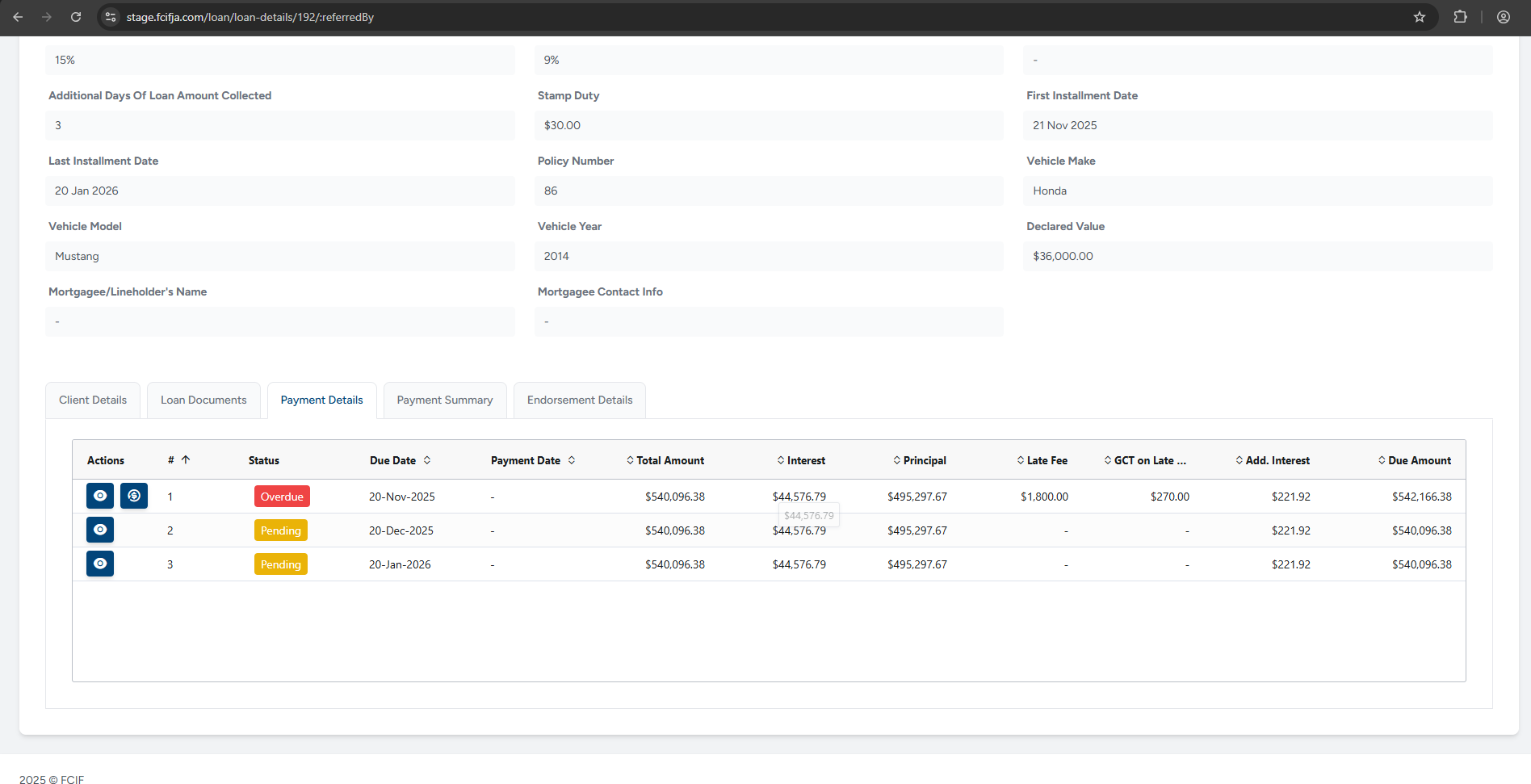View details of installment 3
The height and width of the screenshot is (784, 1531).
tap(100, 564)
